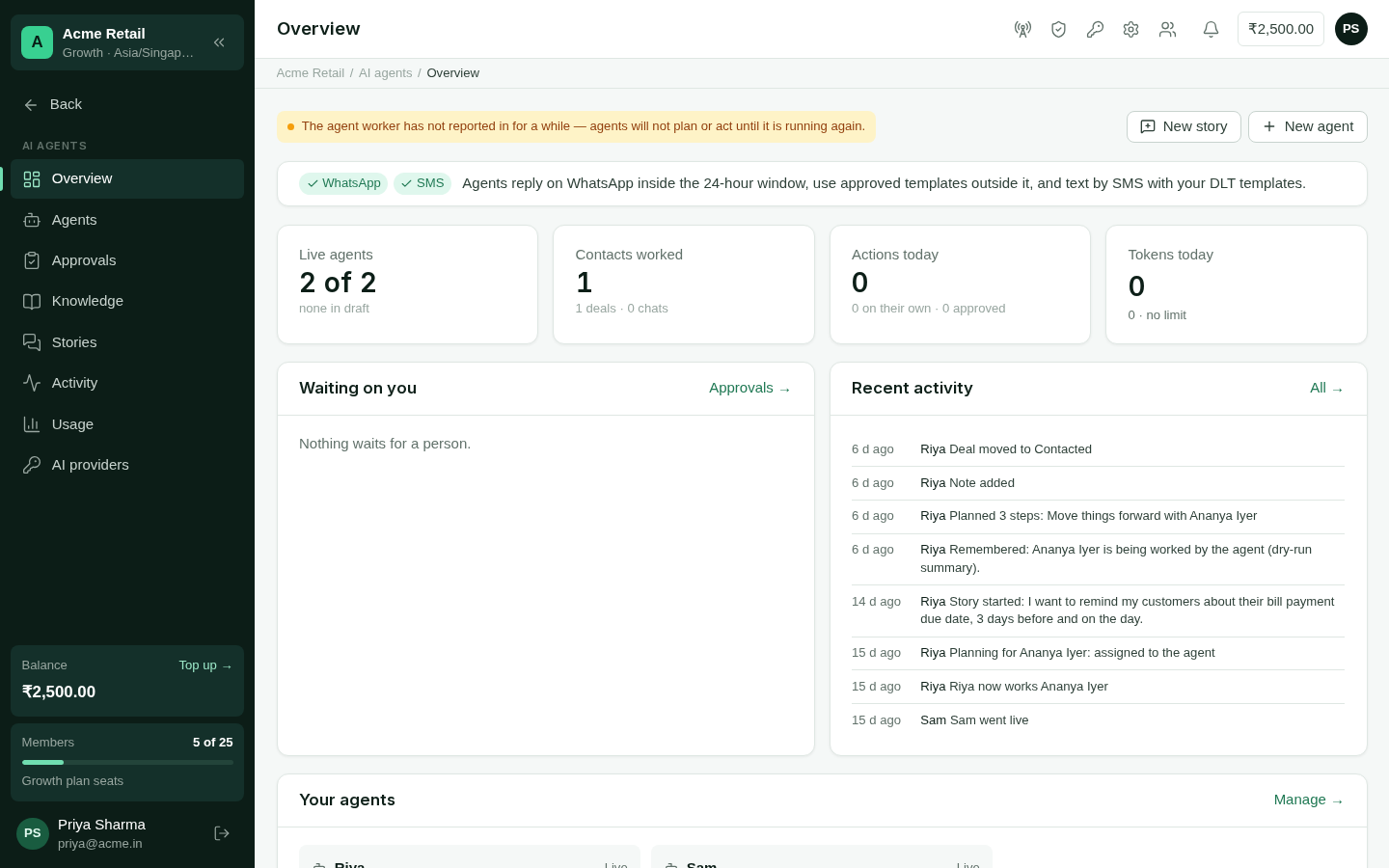This screenshot has height=868, width=1389.
Task: Select Overview in the AI Agents sidebar
Action: point(127,178)
